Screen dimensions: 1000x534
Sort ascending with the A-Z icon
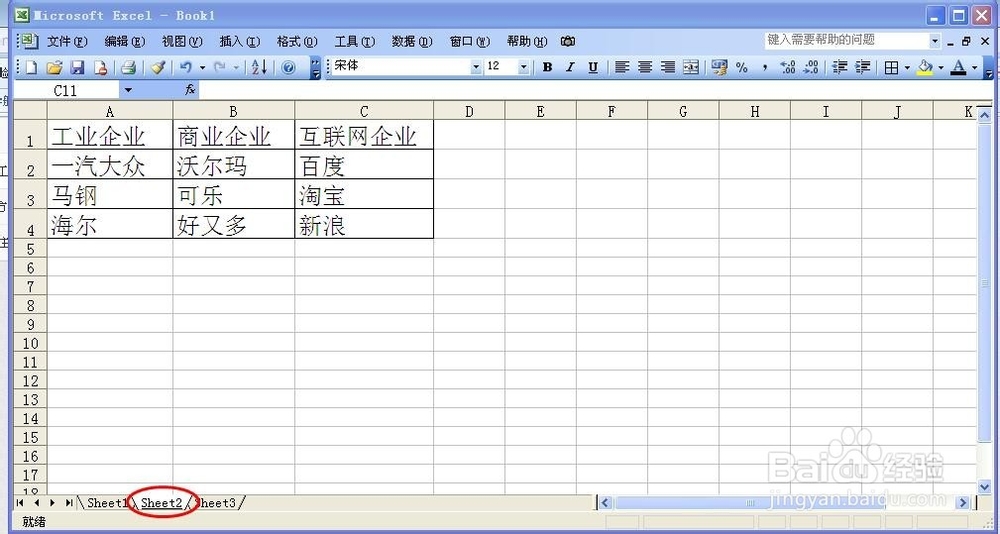(260, 67)
